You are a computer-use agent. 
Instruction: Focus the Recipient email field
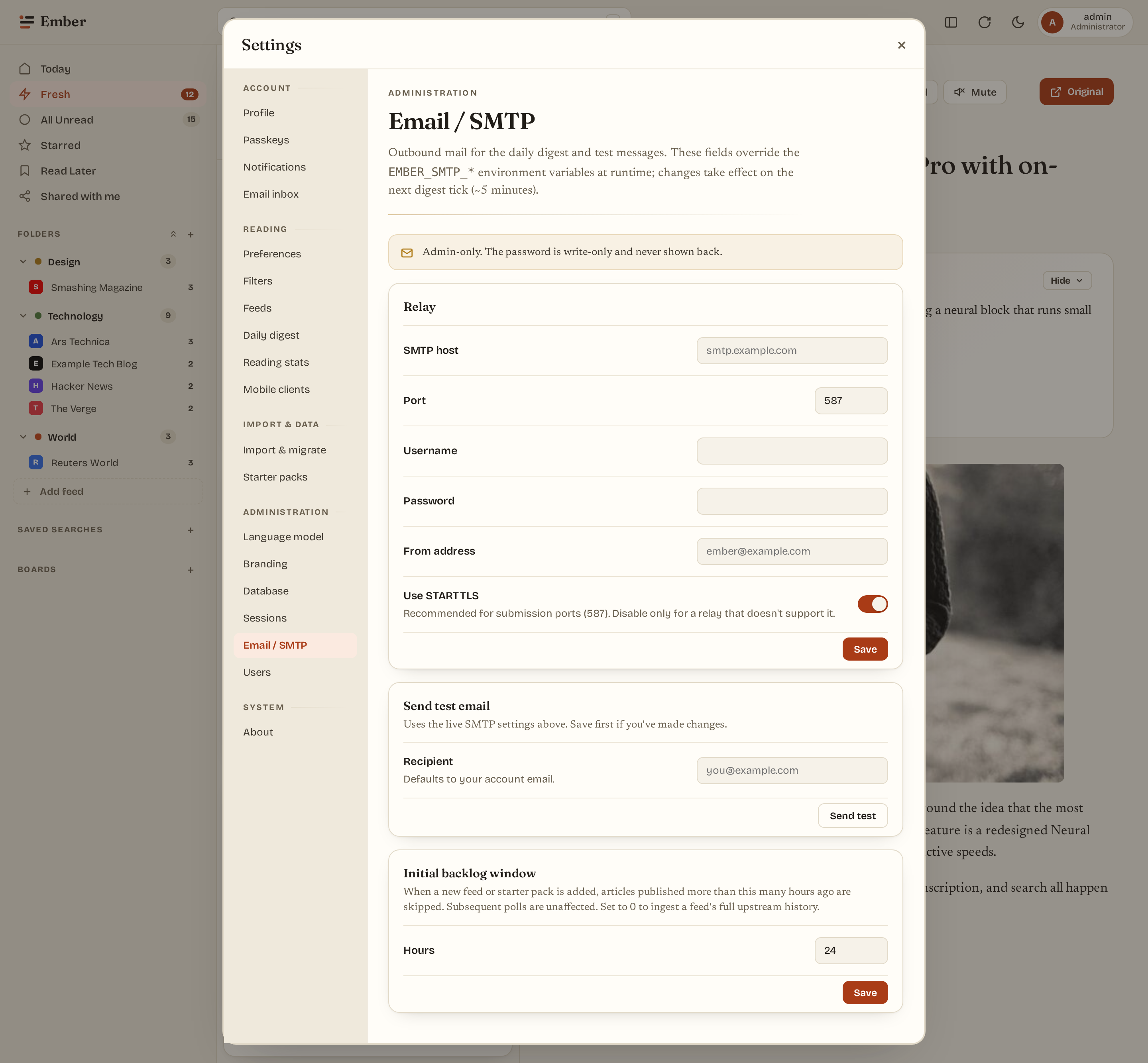(x=792, y=770)
